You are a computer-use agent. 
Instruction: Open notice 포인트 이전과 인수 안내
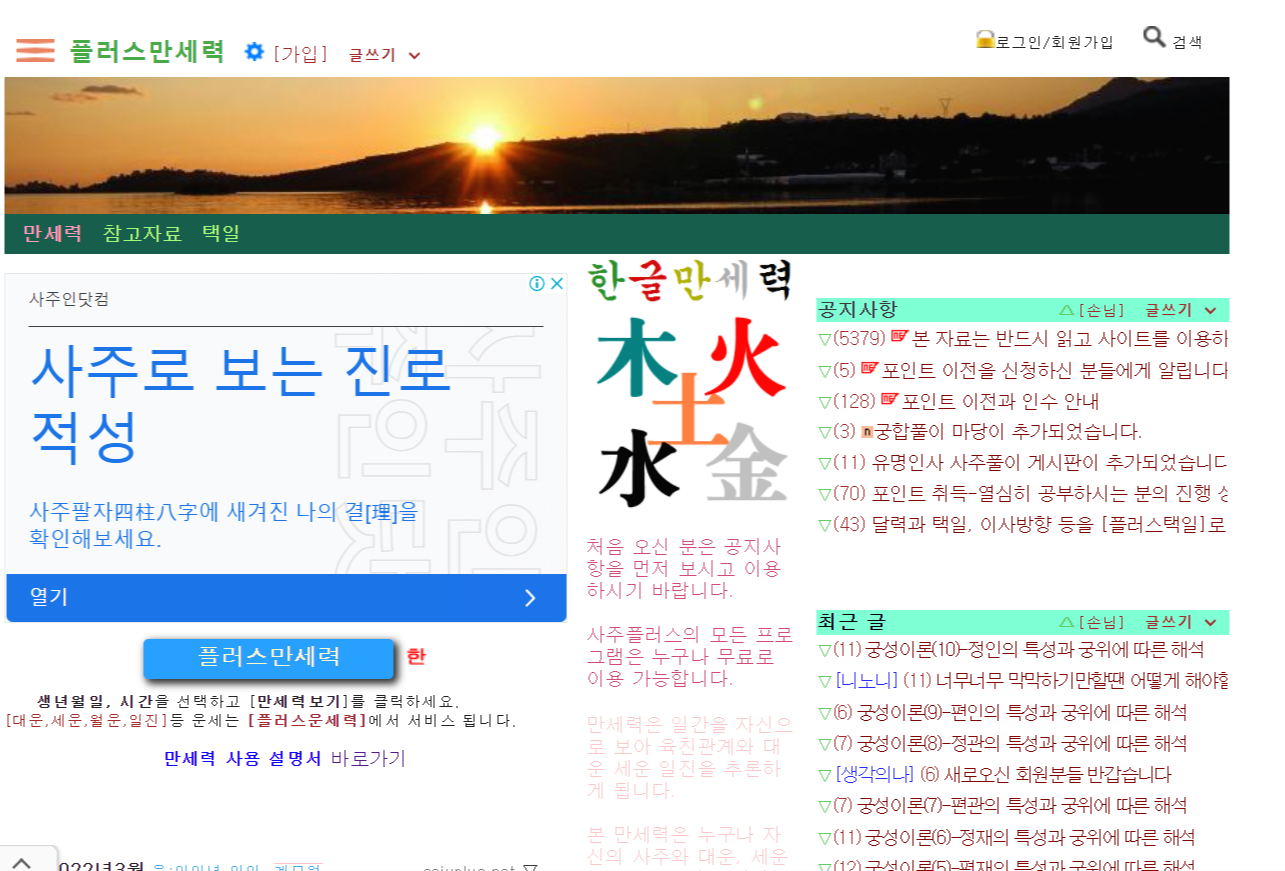click(x=1000, y=402)
